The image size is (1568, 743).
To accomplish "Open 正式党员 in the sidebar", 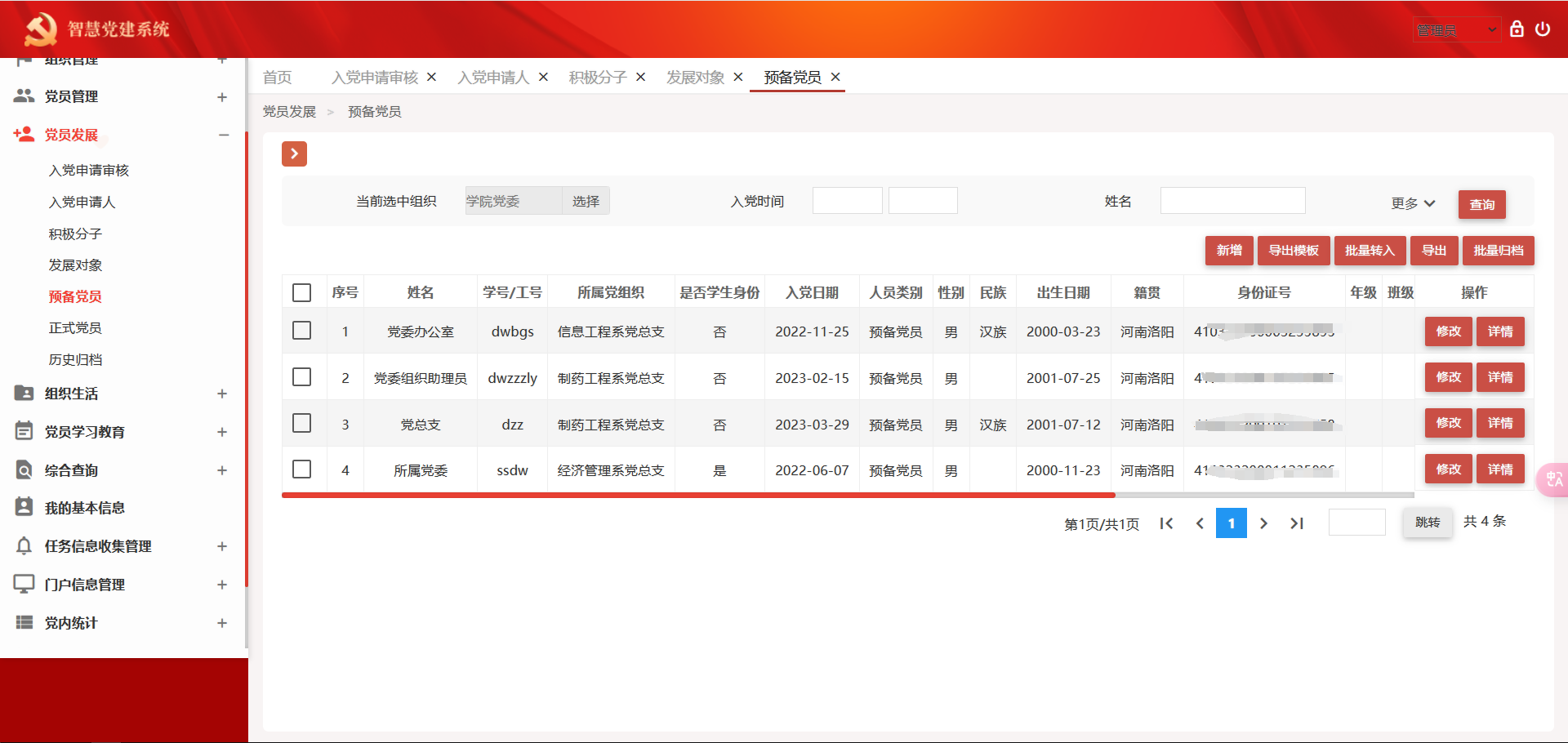I will click(x=75, y=327).
